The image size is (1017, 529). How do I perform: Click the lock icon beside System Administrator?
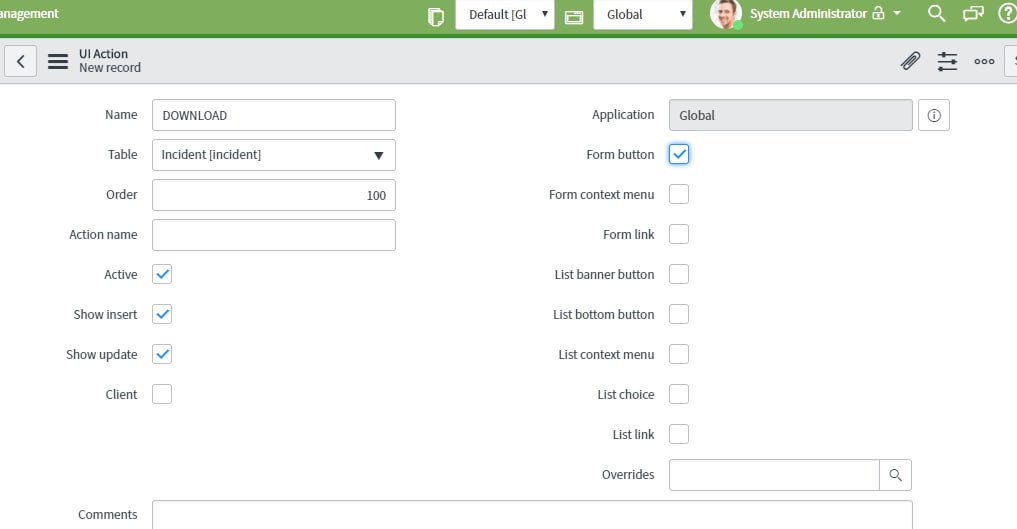[878, 13]
